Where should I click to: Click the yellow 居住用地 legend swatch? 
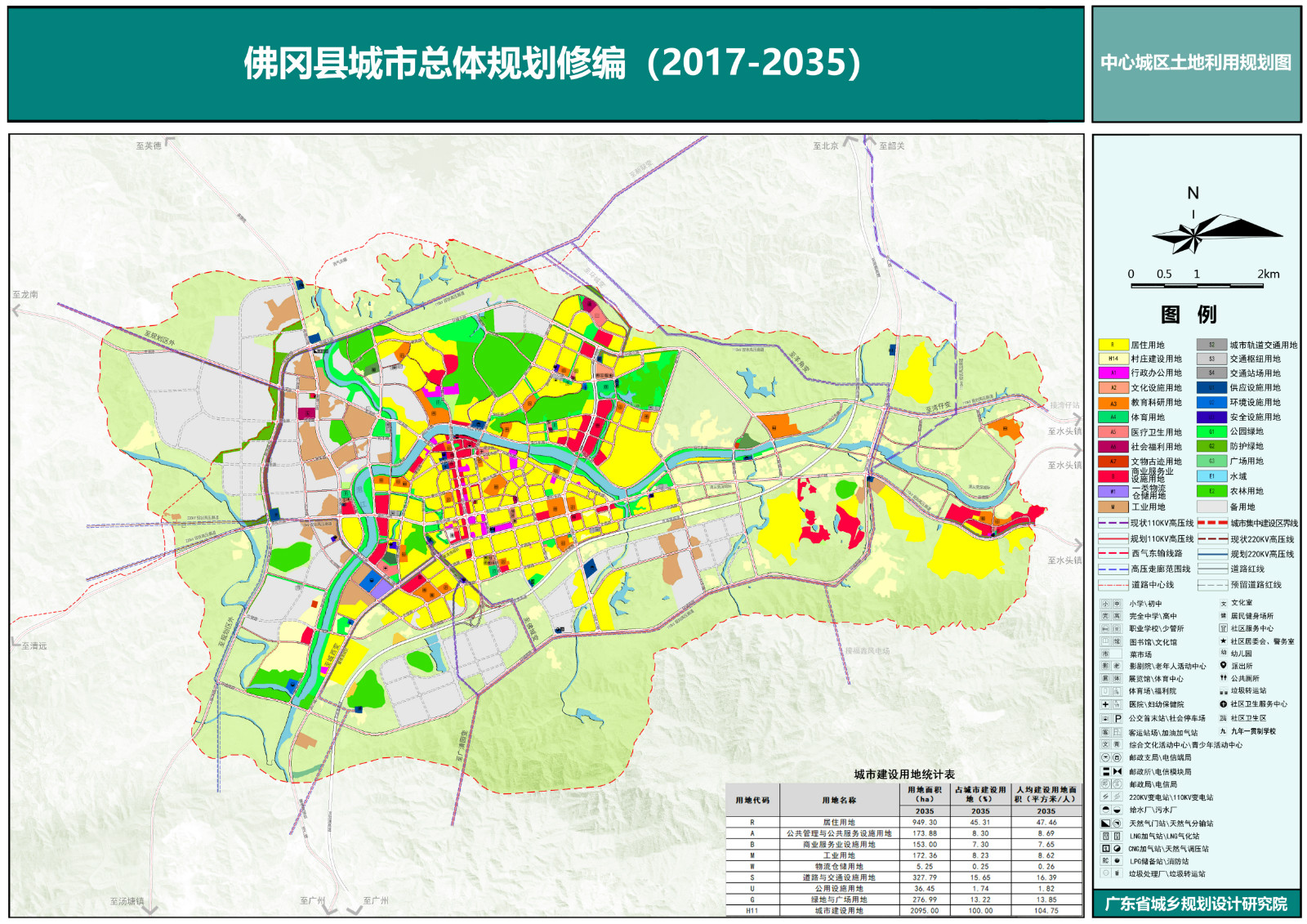pyautogui.click(x=1113, y=345)
